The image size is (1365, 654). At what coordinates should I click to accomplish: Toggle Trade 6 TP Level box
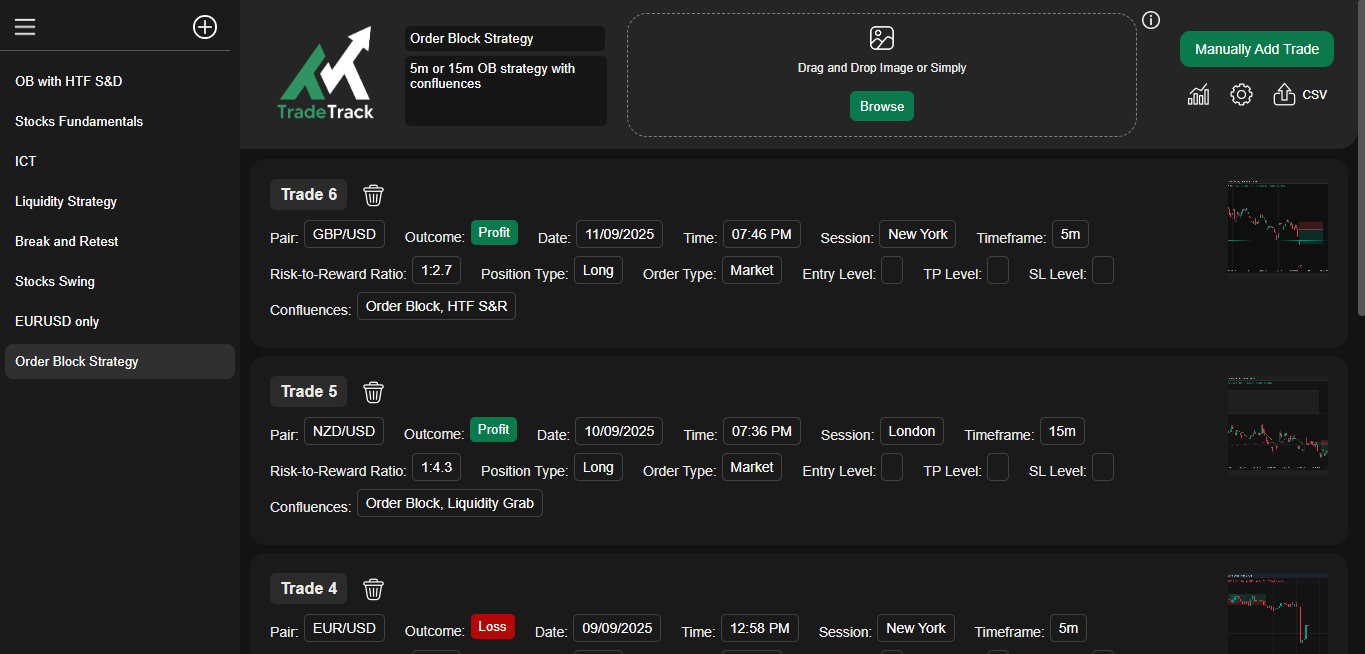(x=998, y=271)
